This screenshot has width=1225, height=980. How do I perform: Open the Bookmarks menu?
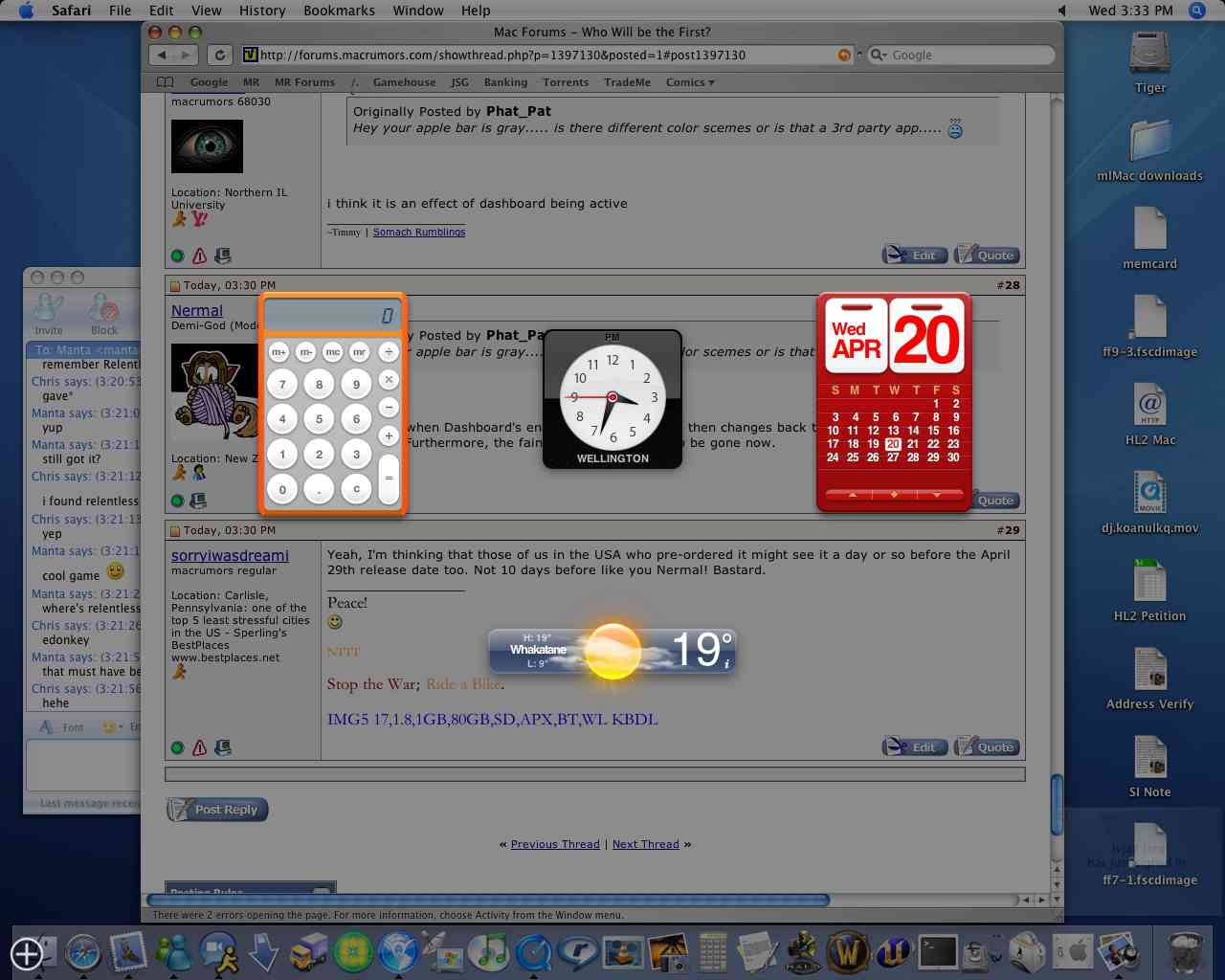[x=339, y=11]
